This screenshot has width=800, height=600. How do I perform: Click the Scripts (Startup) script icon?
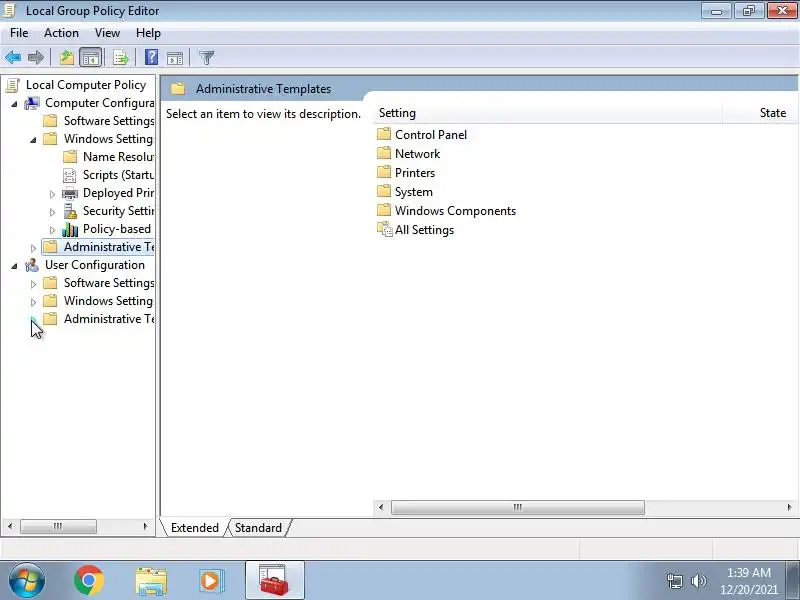point(69,175)
